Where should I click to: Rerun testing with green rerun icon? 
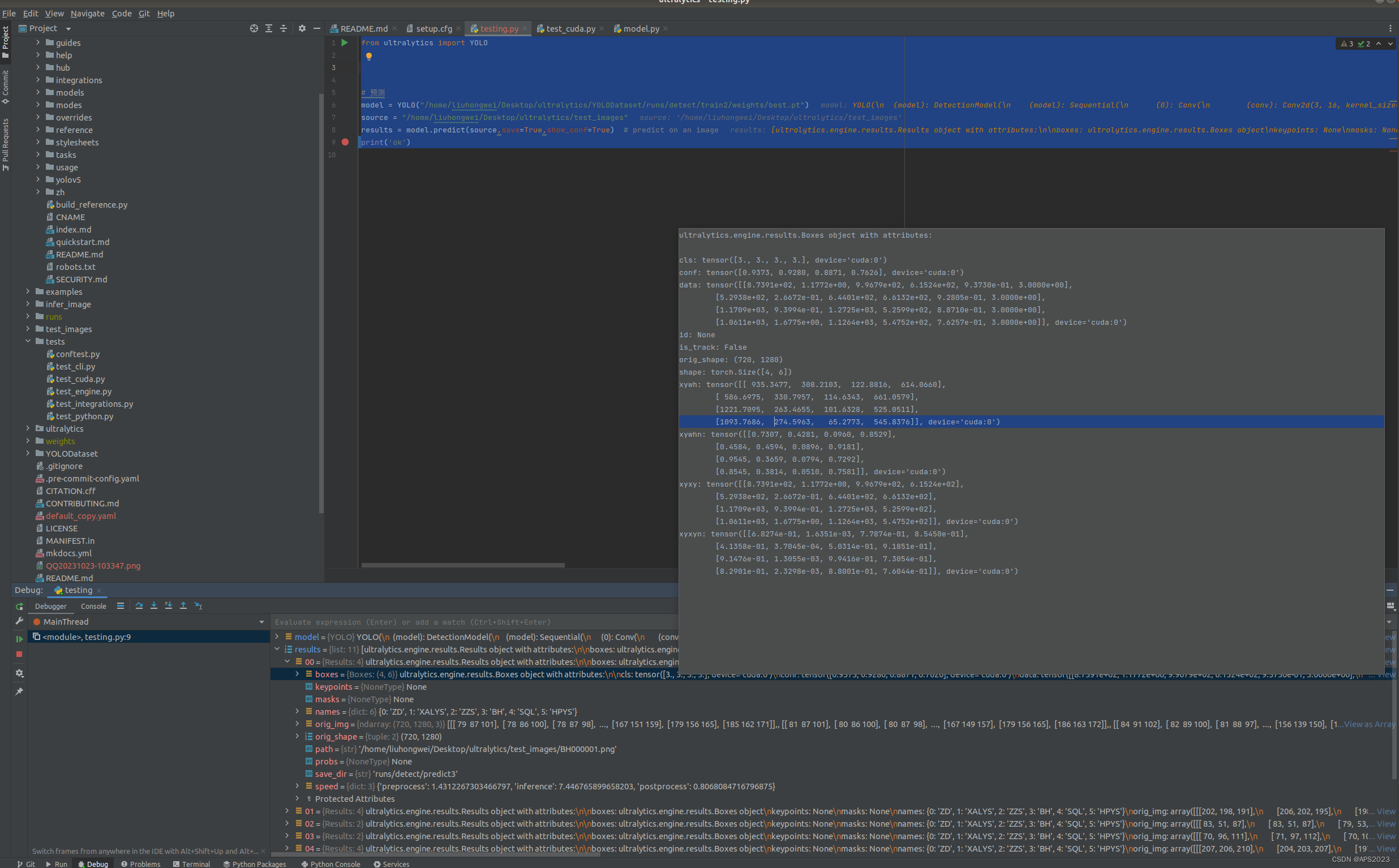(x=19, y=606)
